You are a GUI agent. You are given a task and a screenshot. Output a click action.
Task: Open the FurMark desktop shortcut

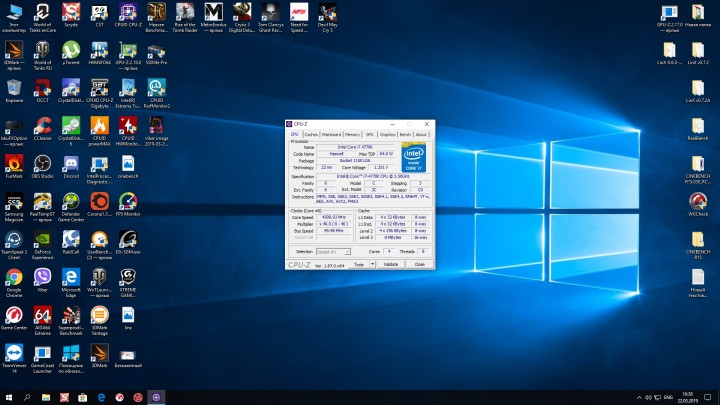coord(14,167)
